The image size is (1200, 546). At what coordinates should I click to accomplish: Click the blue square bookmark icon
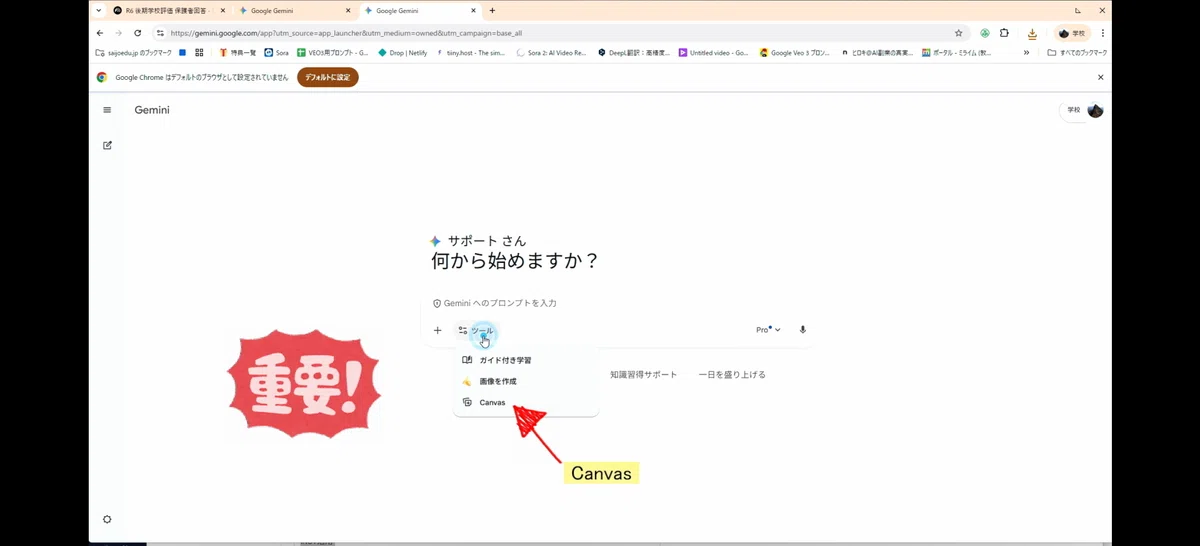tap(183, 53)
